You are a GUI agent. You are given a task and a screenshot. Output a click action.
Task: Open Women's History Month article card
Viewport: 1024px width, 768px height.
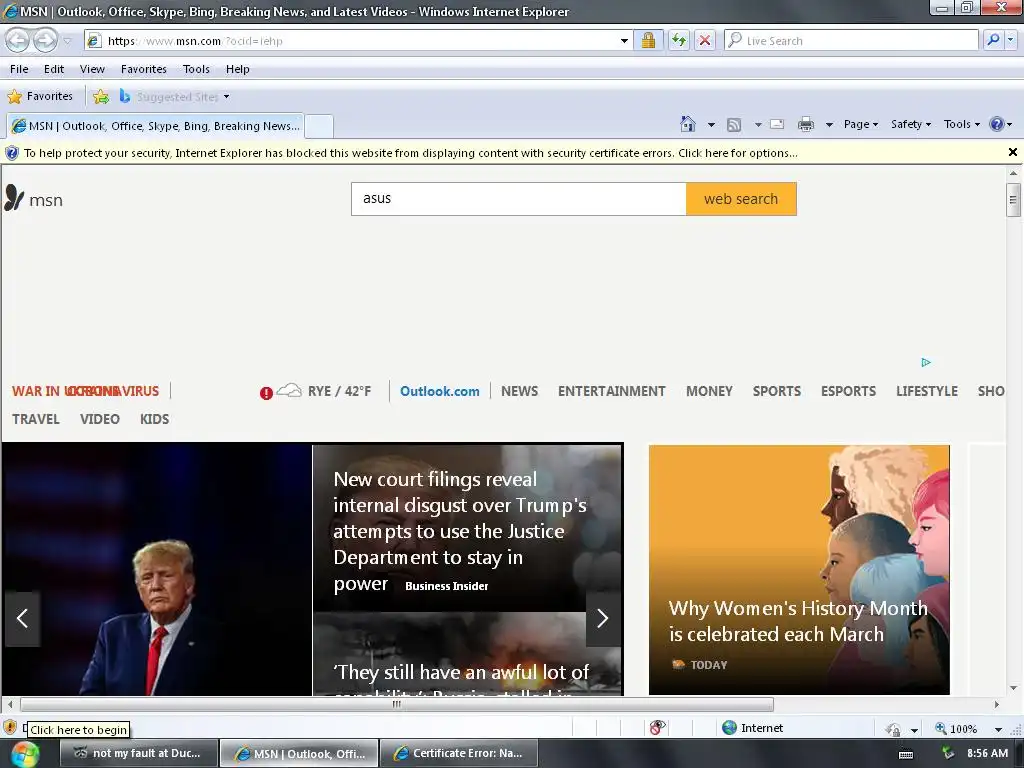coord(799,569)
